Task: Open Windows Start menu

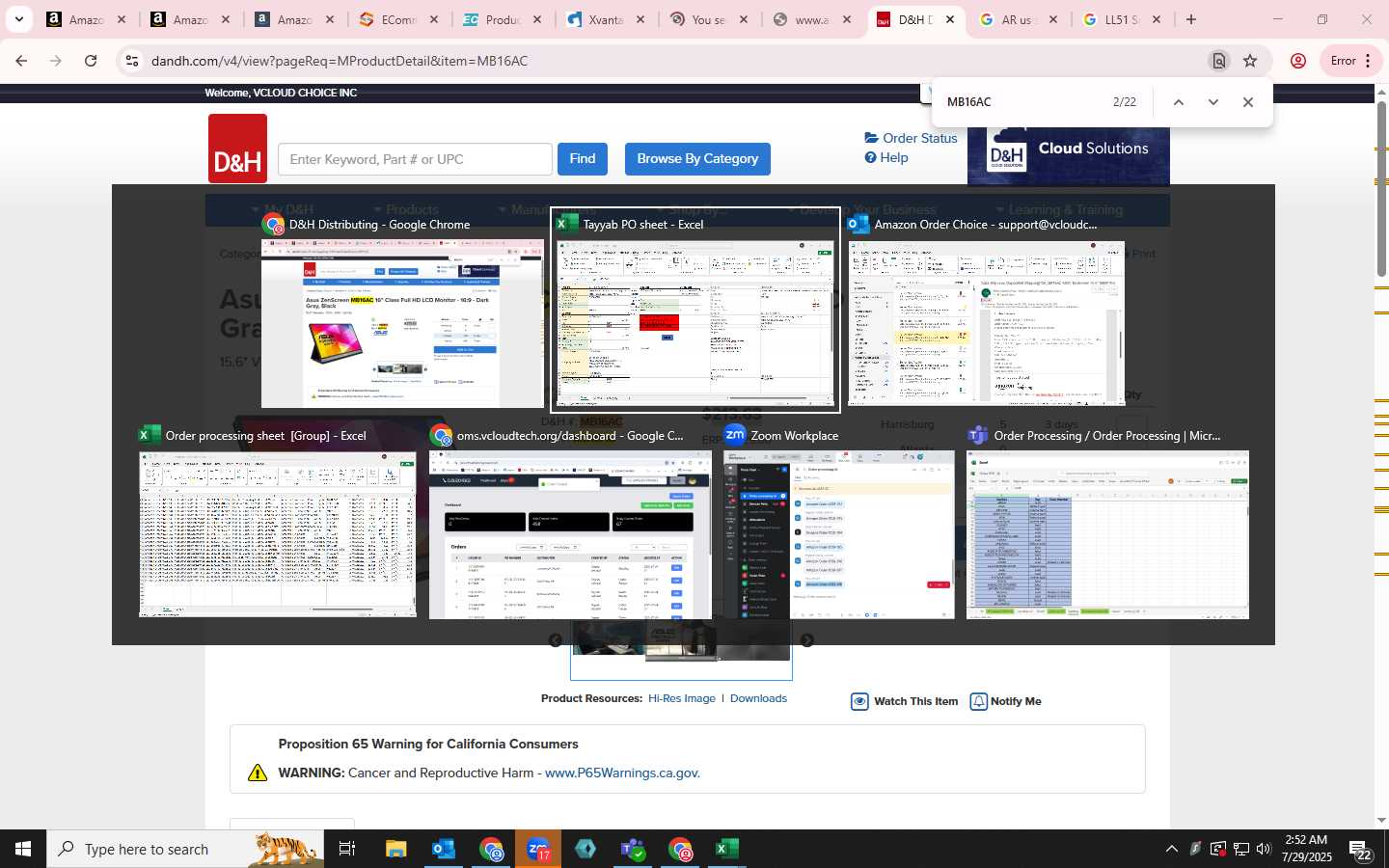Action: (x=23, y=849)
